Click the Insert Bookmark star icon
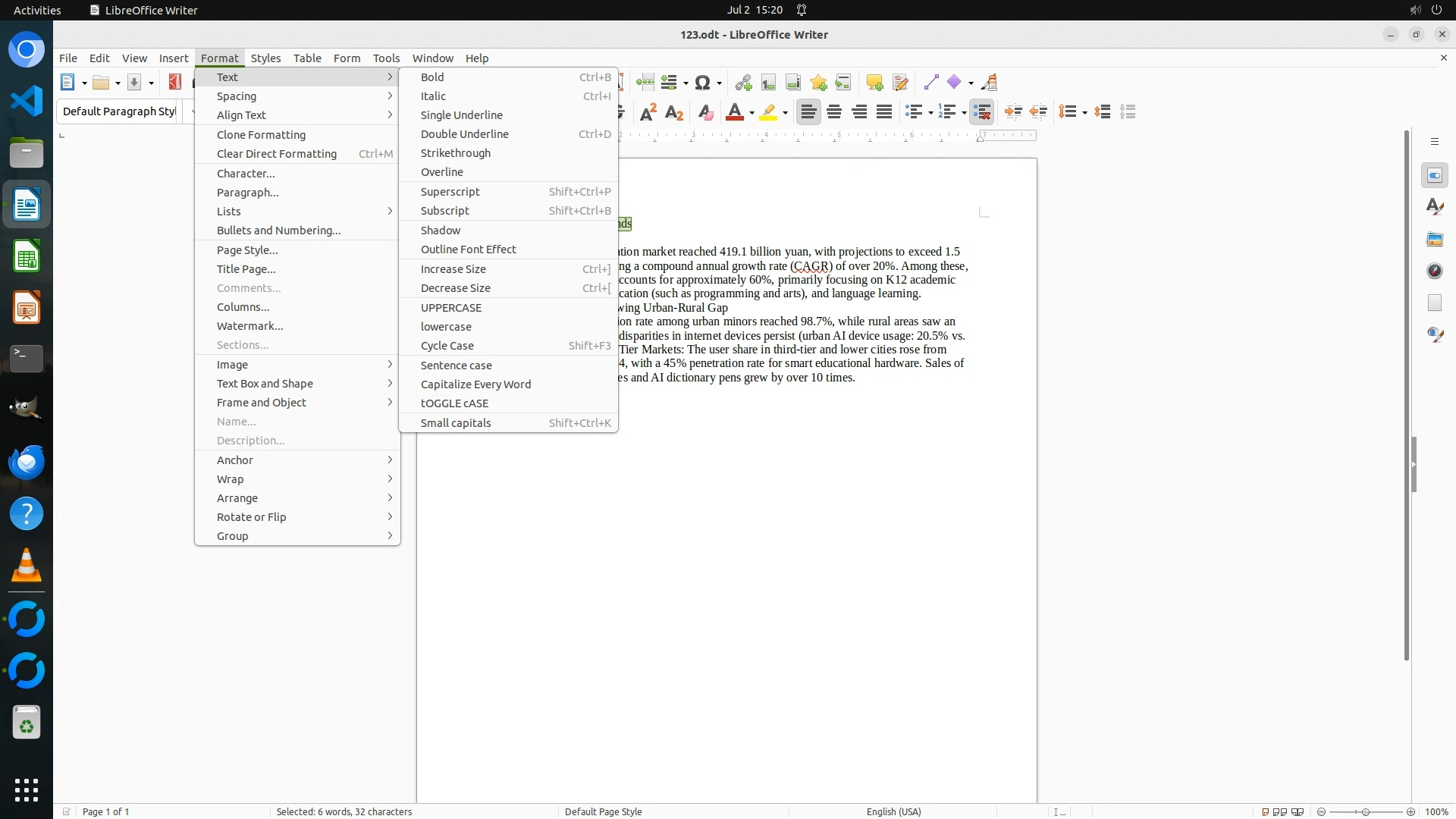The width and height of the screenshot is (1456, 819). pos(818,83)
